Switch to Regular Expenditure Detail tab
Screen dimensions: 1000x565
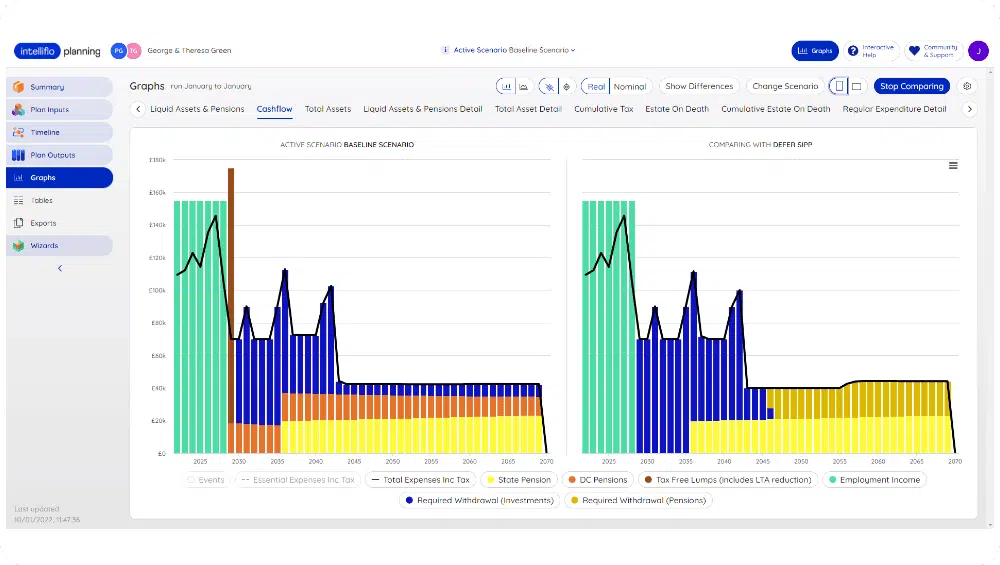(894, 109)
